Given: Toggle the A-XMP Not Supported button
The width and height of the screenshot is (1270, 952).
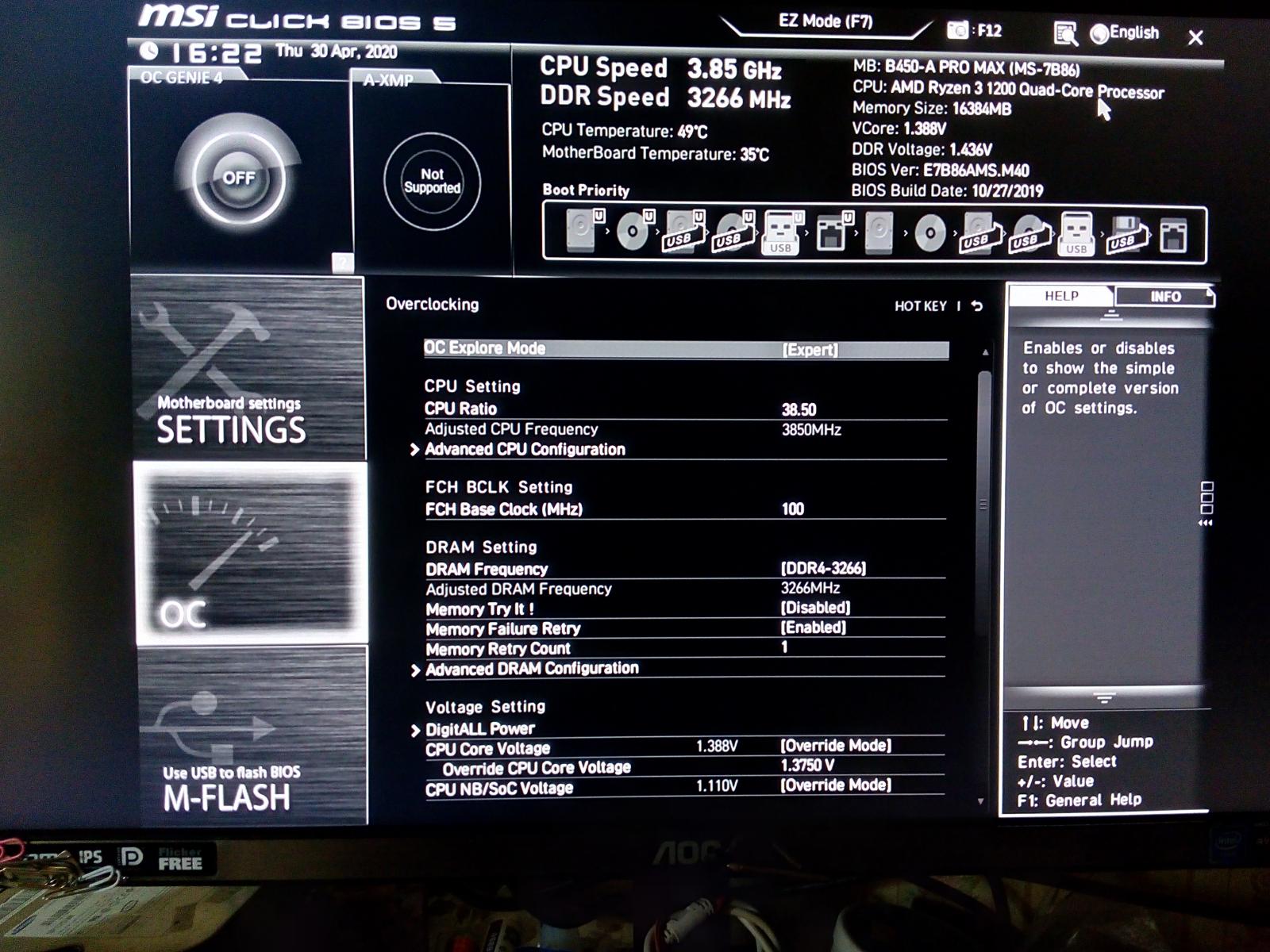Looking at the screenshot, I should tap(432, 180).
